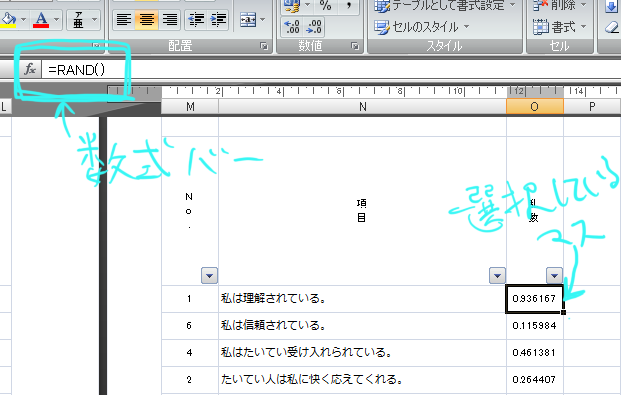Increase decimal places
The width and height of the screenshot is (621, 395).
click(292, 27)
